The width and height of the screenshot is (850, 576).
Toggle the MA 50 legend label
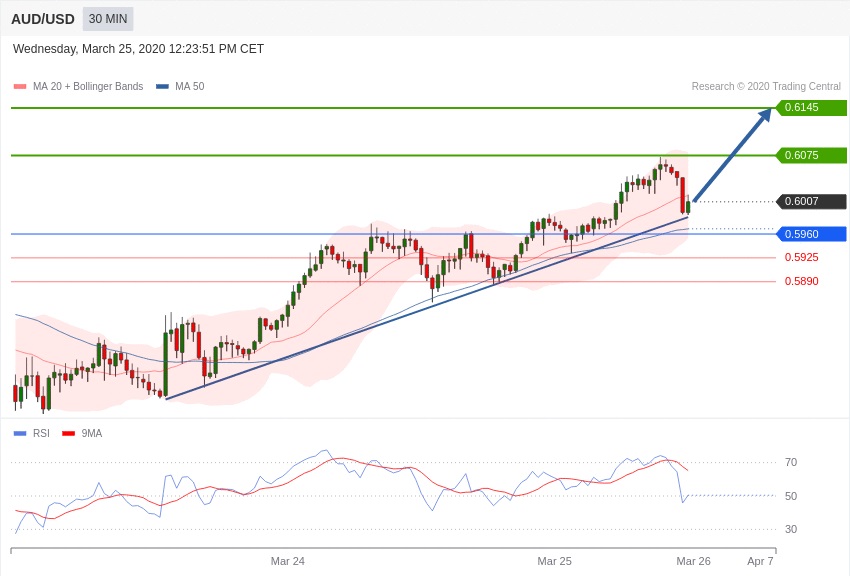[189, 87]
